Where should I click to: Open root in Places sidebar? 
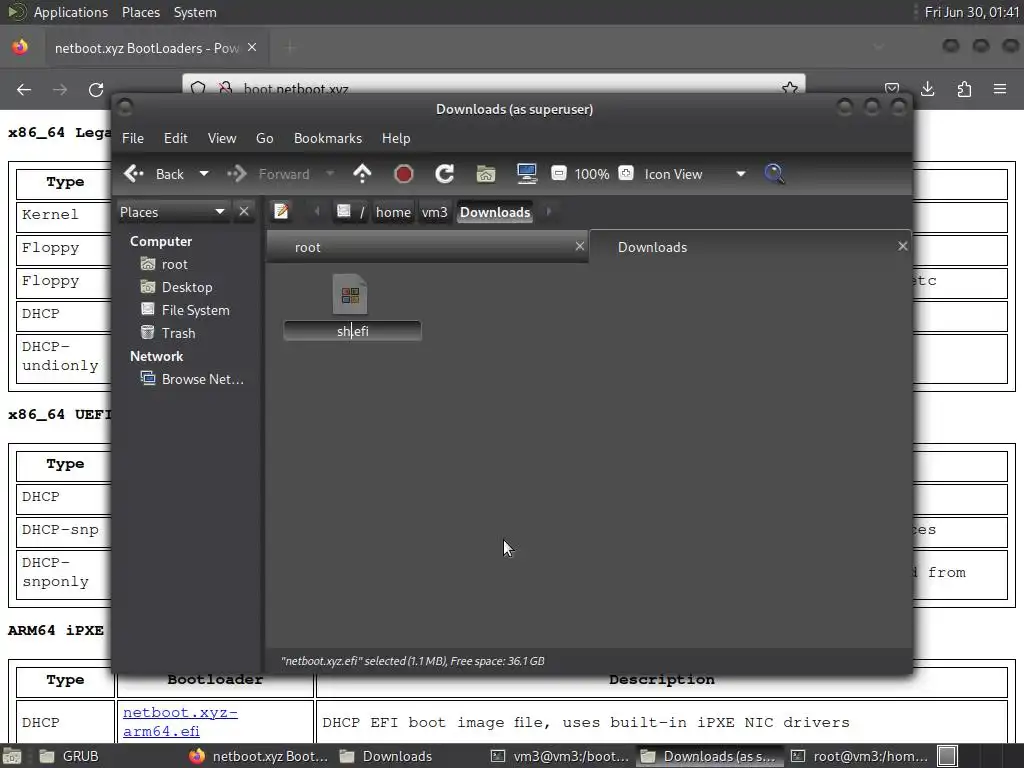point(174,264)
